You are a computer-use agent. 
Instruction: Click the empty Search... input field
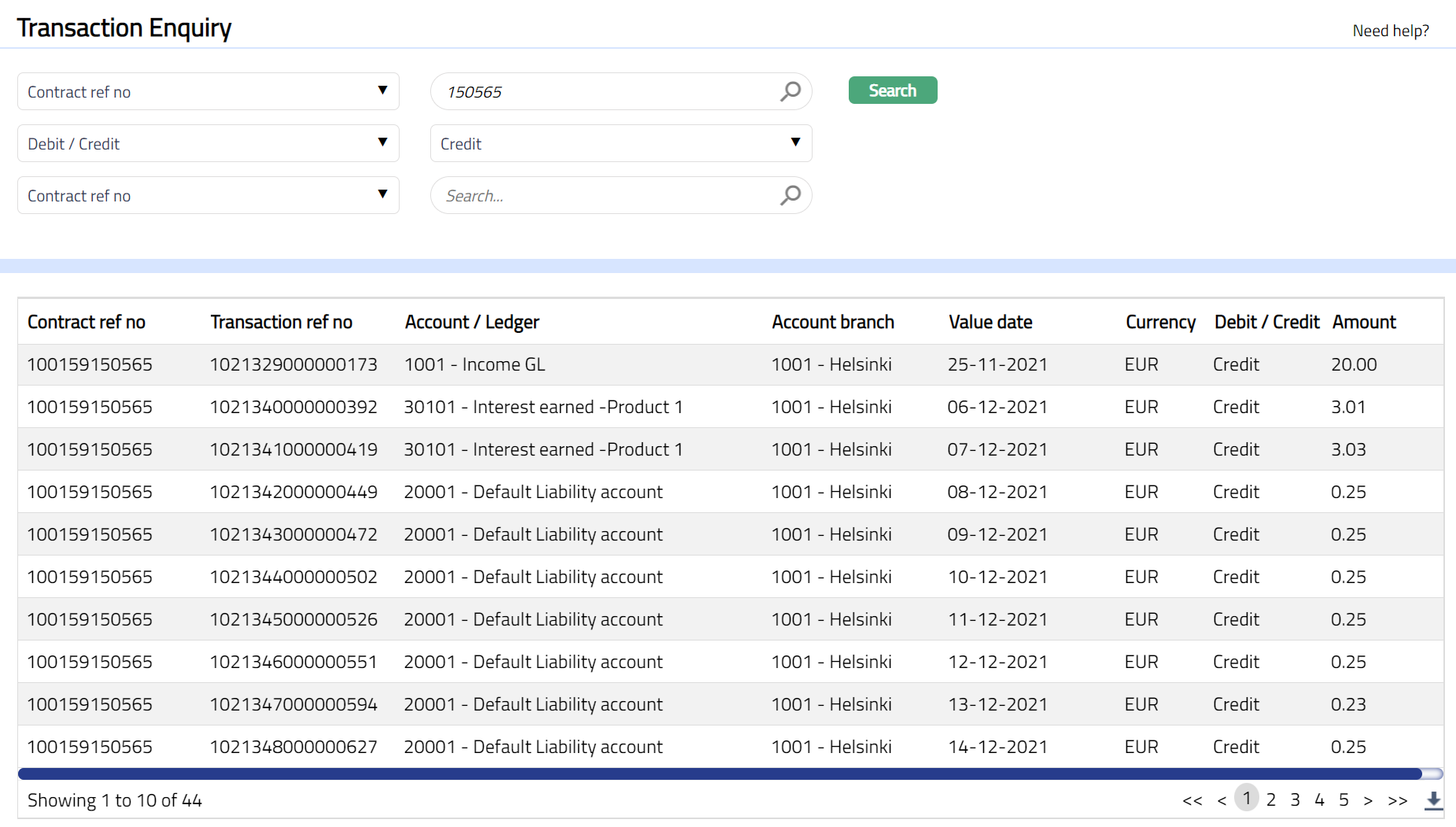click(606, 195)
